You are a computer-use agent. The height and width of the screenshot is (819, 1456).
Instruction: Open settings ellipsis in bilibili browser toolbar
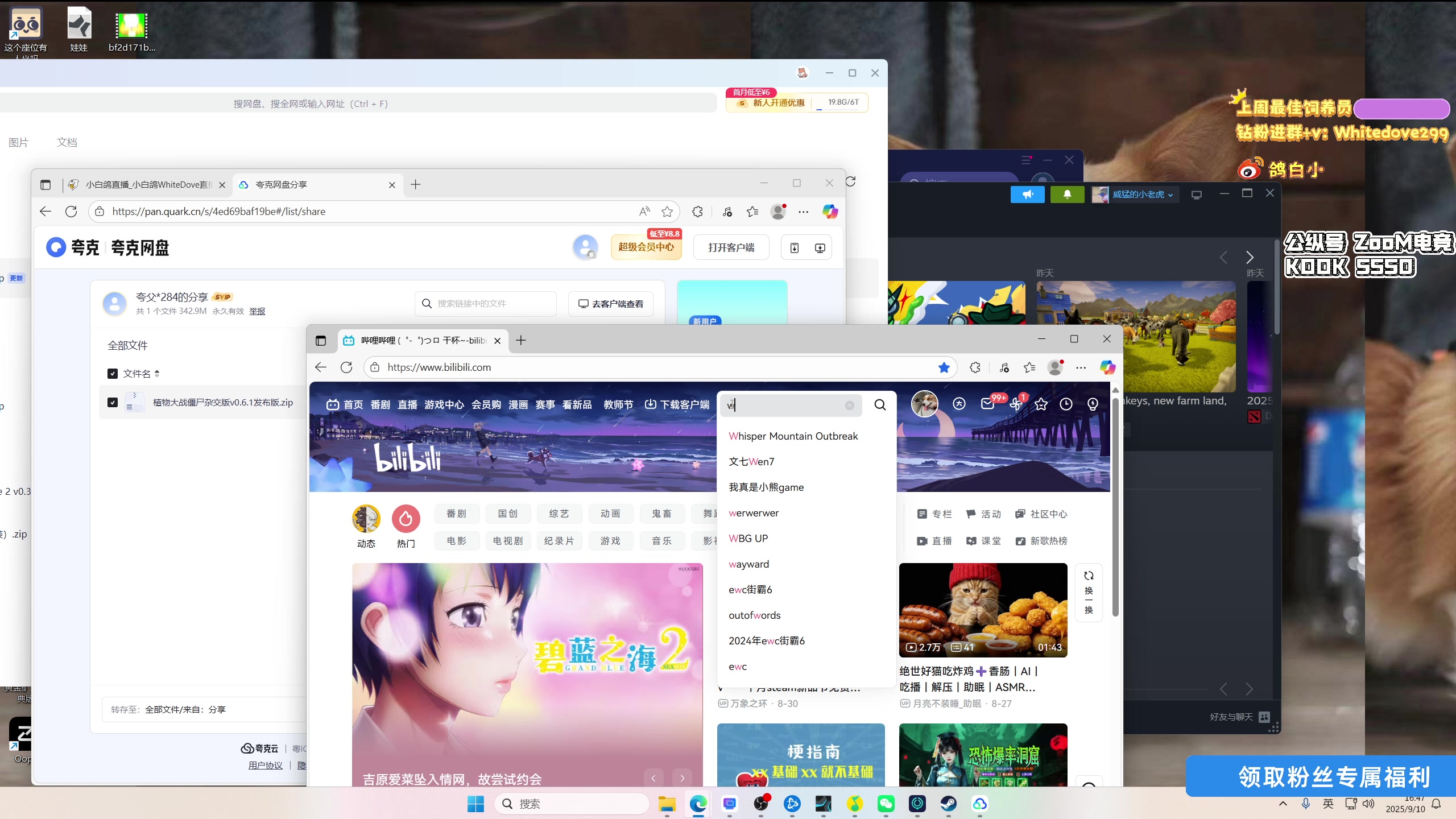pos(1081,368)
